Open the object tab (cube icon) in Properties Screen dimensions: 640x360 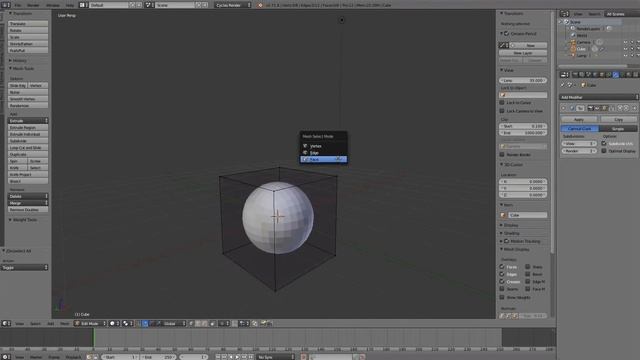(602, 75)
